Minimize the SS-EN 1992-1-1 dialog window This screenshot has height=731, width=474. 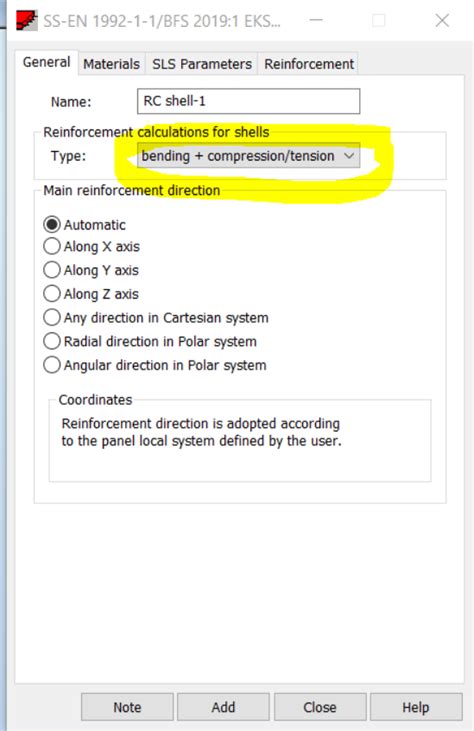(316, 20)
